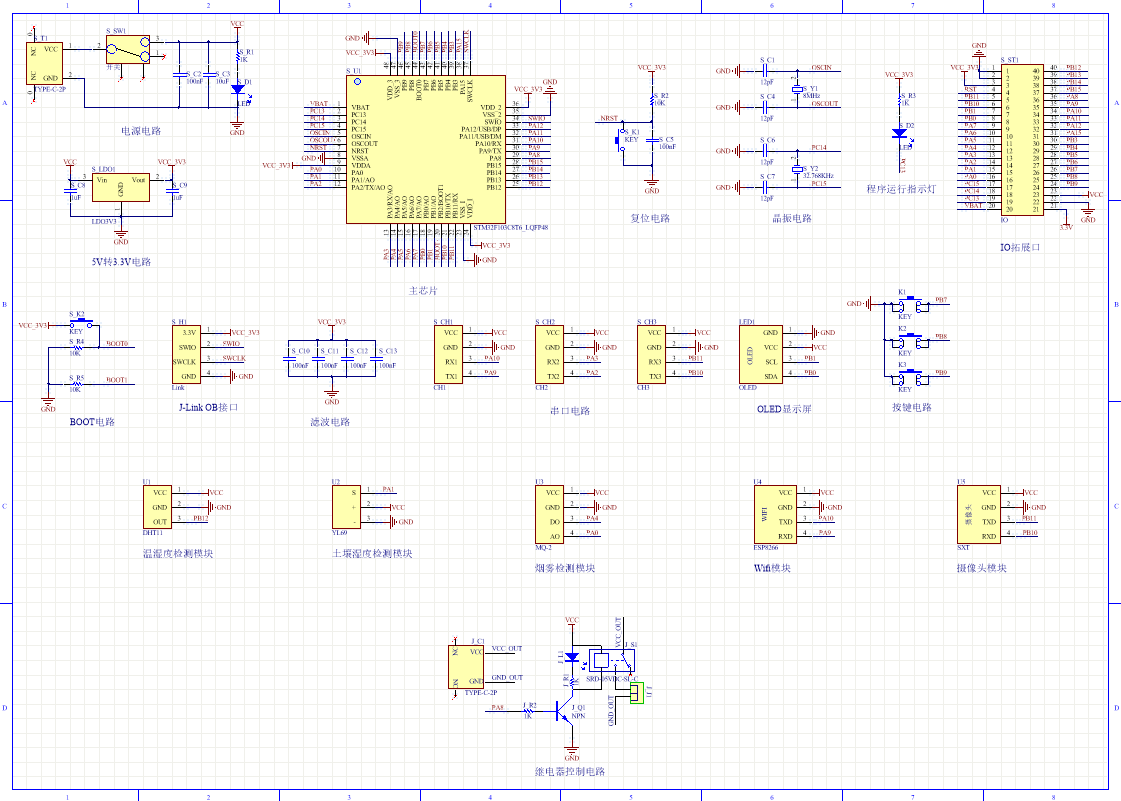Click the "5V转3.3V电路" section label
The height and width of the screenshot is (801, 1121).
(x=121, y=262)
